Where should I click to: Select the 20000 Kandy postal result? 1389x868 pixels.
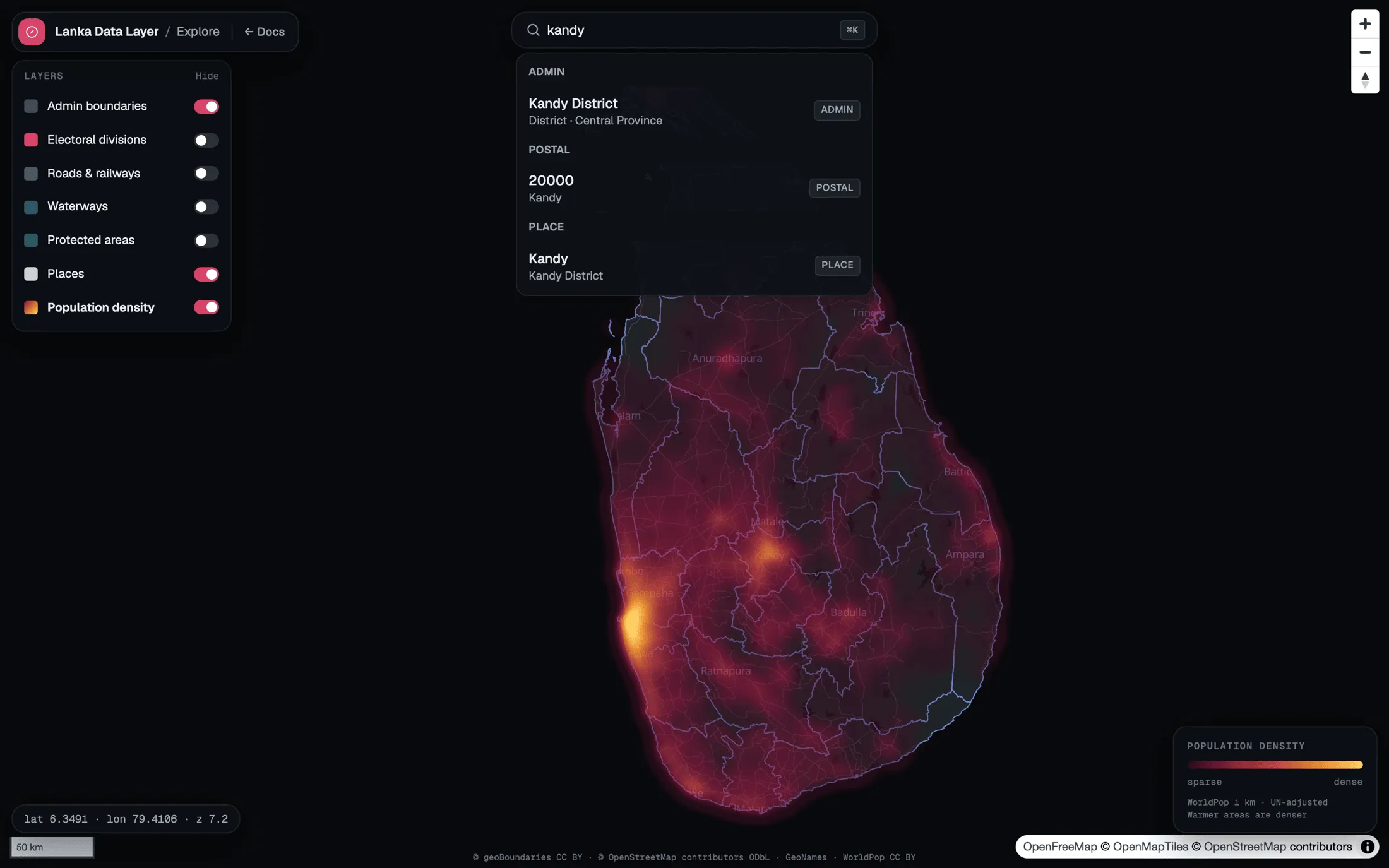coord(694,188)
